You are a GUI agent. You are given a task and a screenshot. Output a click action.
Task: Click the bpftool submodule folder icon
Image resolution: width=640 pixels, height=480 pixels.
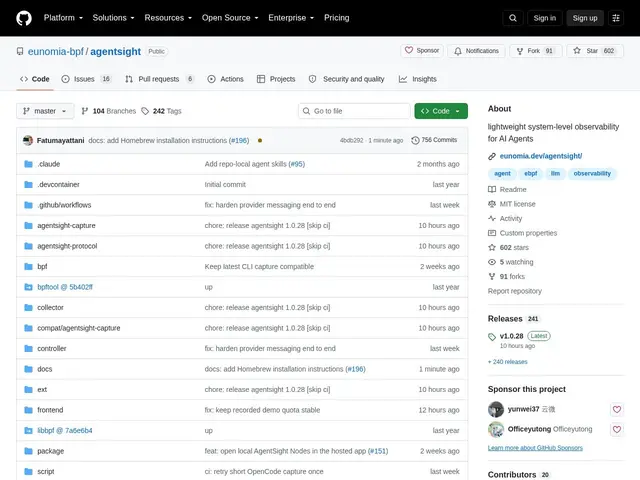click(28, 287)
